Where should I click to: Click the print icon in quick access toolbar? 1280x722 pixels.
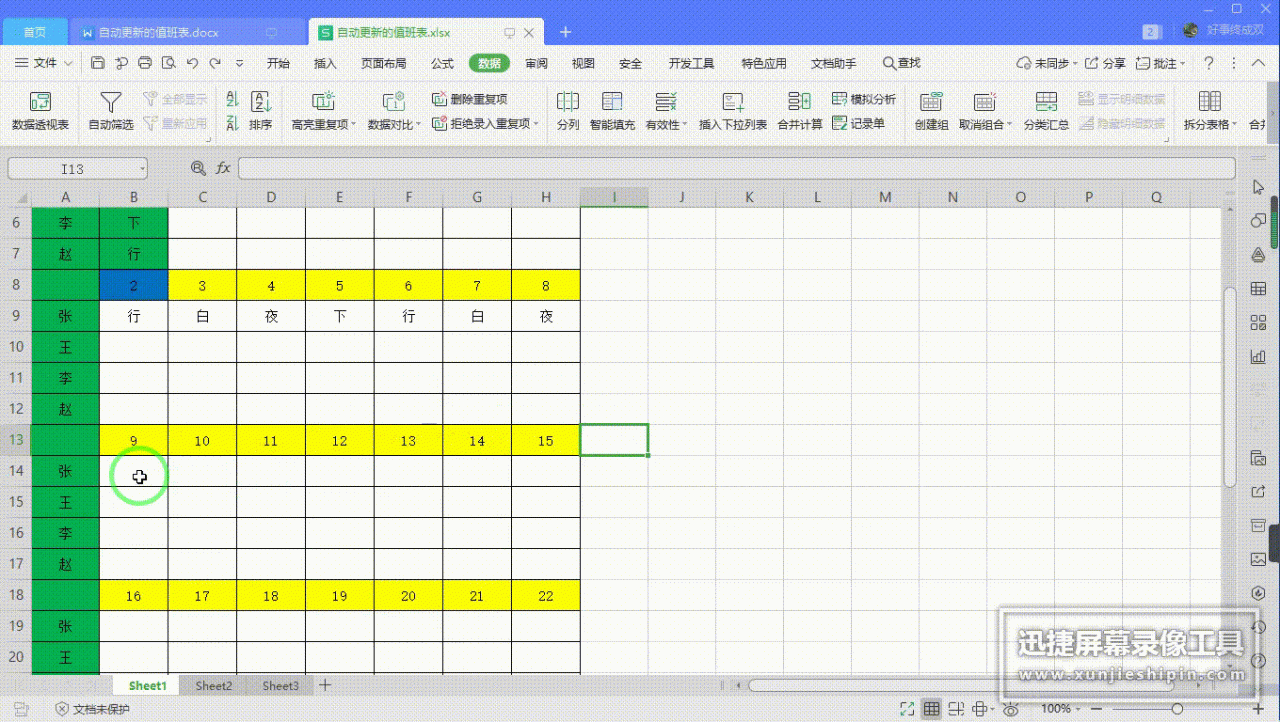[145, 63]
